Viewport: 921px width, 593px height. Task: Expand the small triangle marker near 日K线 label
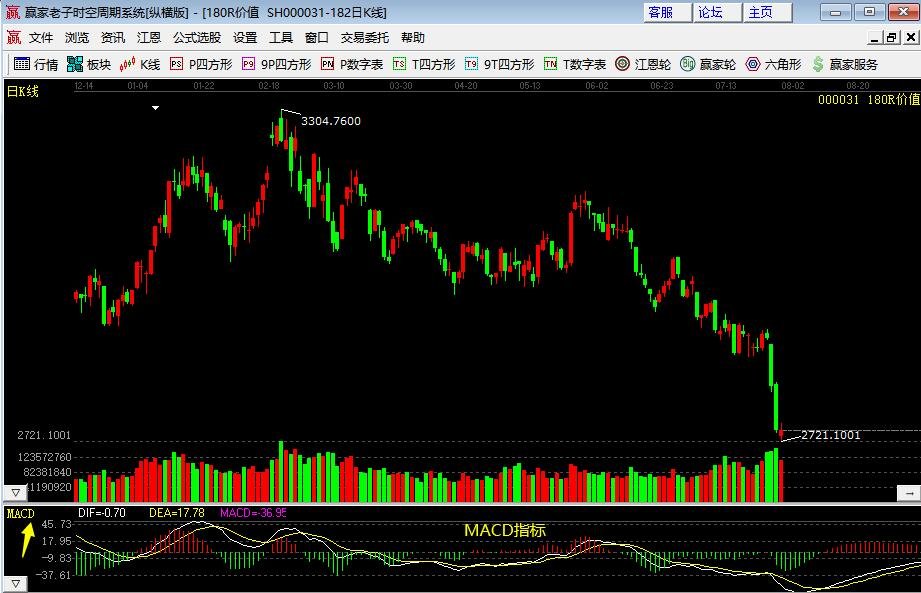(153, 107)
